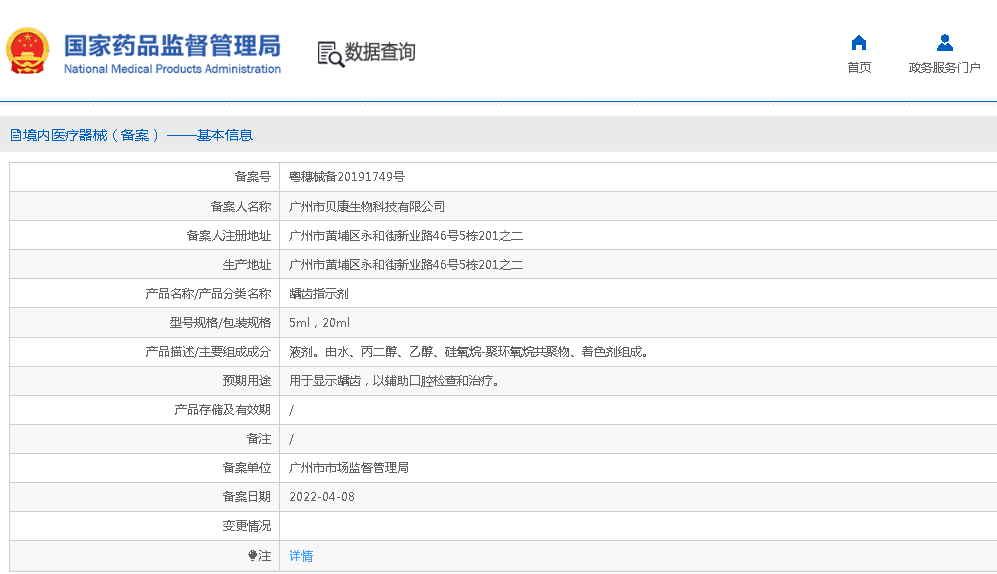This screenshot has width=997, height=574.
Task: Click the document icon before 境内医疗器械 header
Action: pyautogui.click(x=15, y=135)
